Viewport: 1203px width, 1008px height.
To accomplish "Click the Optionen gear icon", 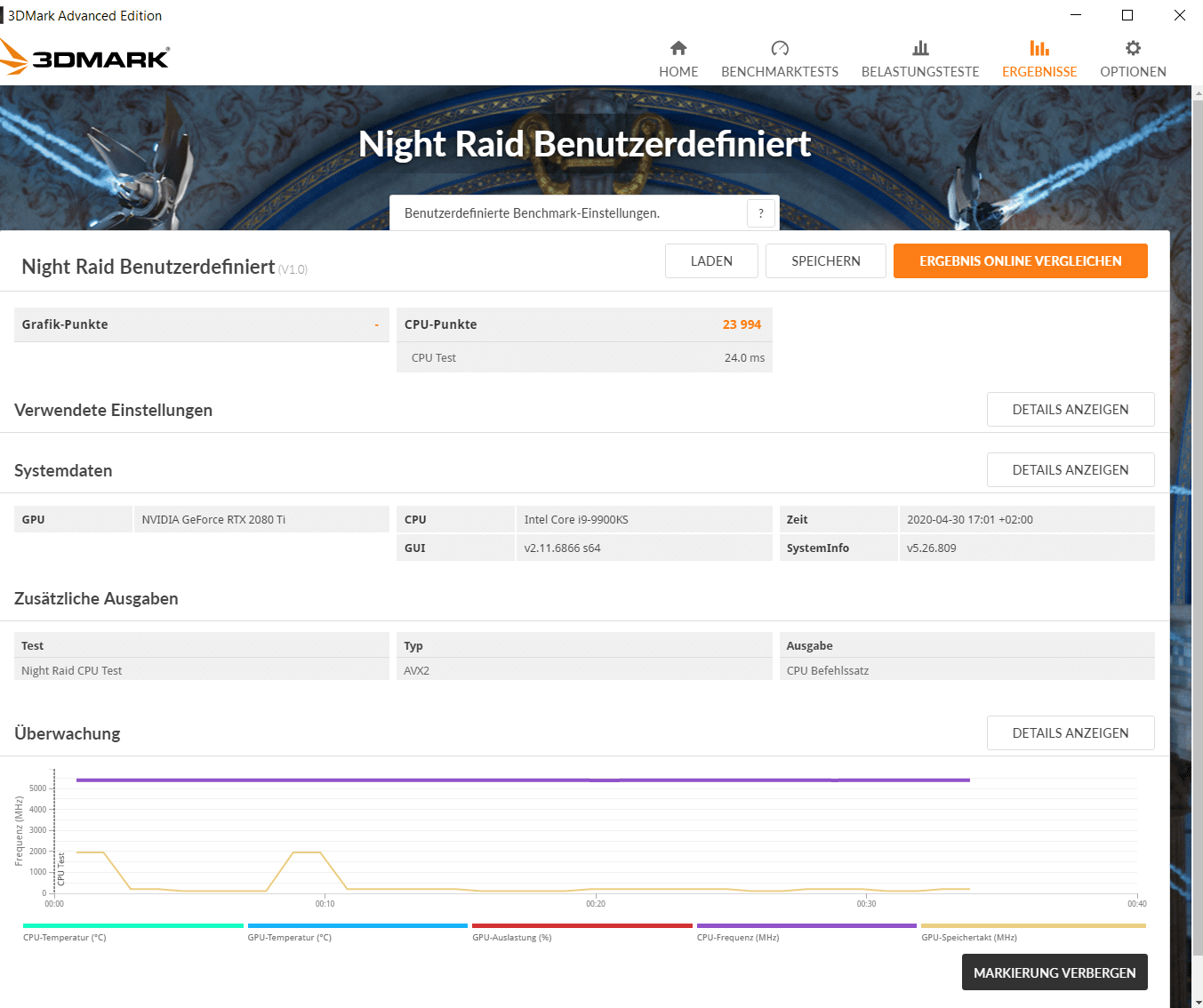I will click(1133, 48).
